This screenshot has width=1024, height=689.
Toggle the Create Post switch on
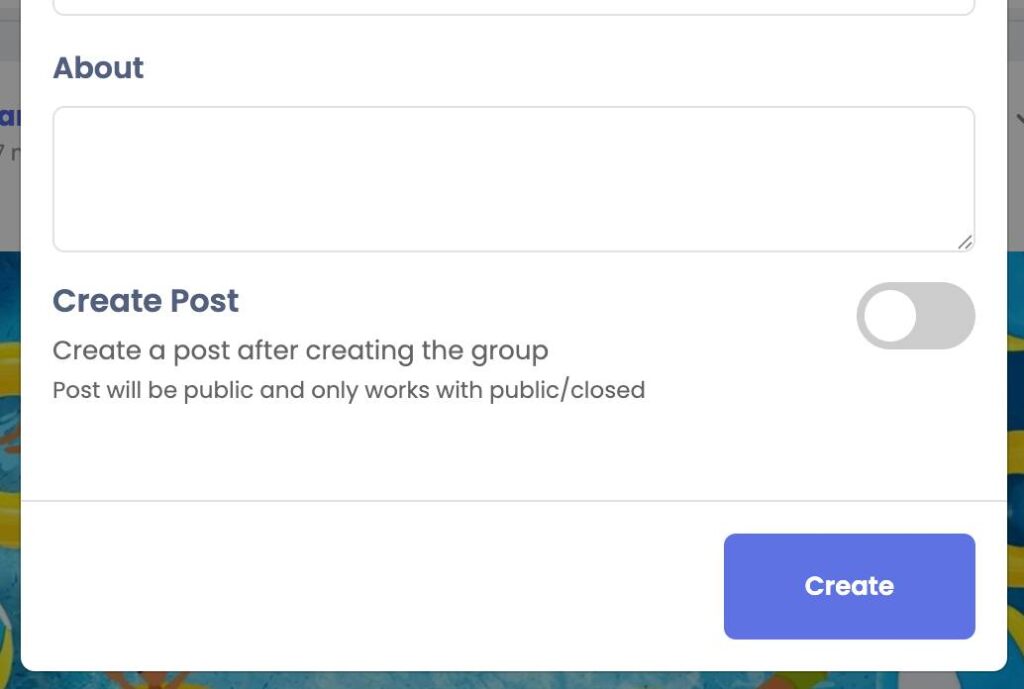916,315
